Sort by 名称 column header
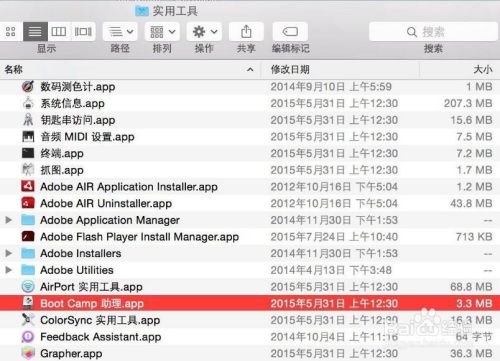 (130, 69)
